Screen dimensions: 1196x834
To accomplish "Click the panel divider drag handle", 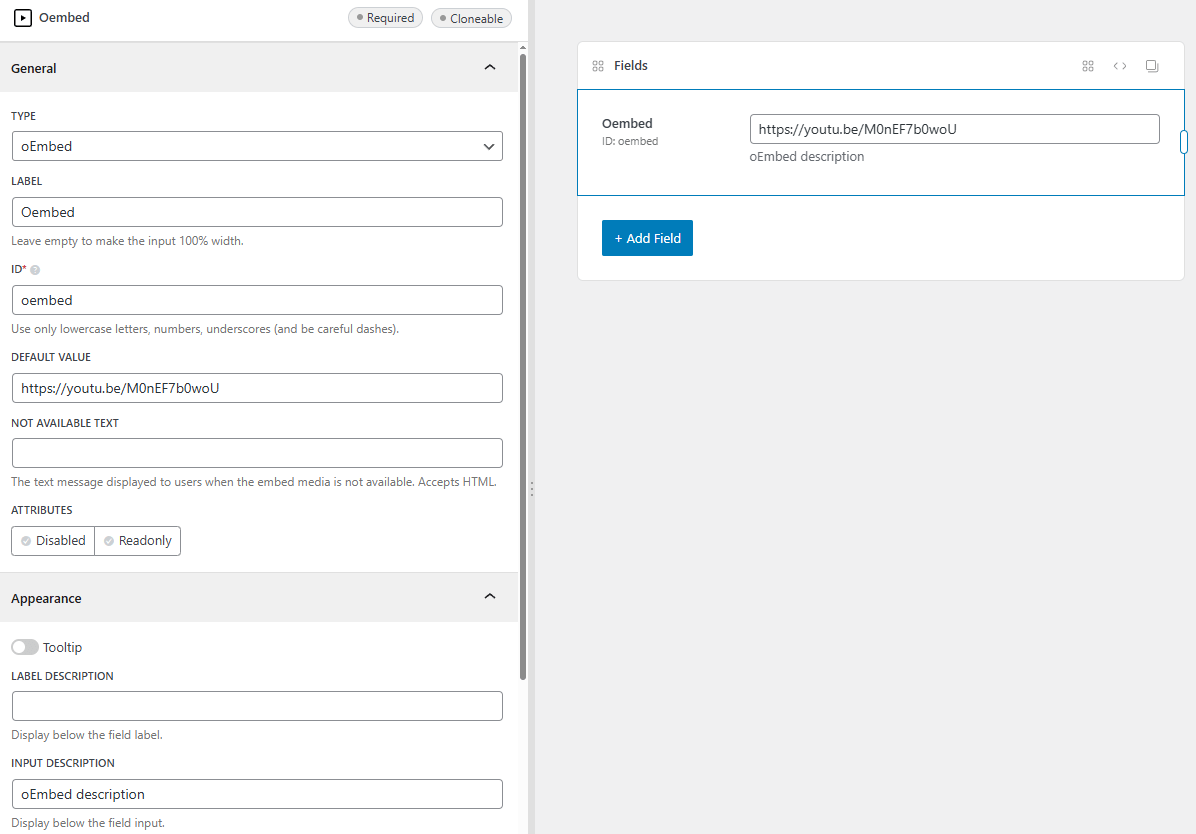I will (531, 488).
